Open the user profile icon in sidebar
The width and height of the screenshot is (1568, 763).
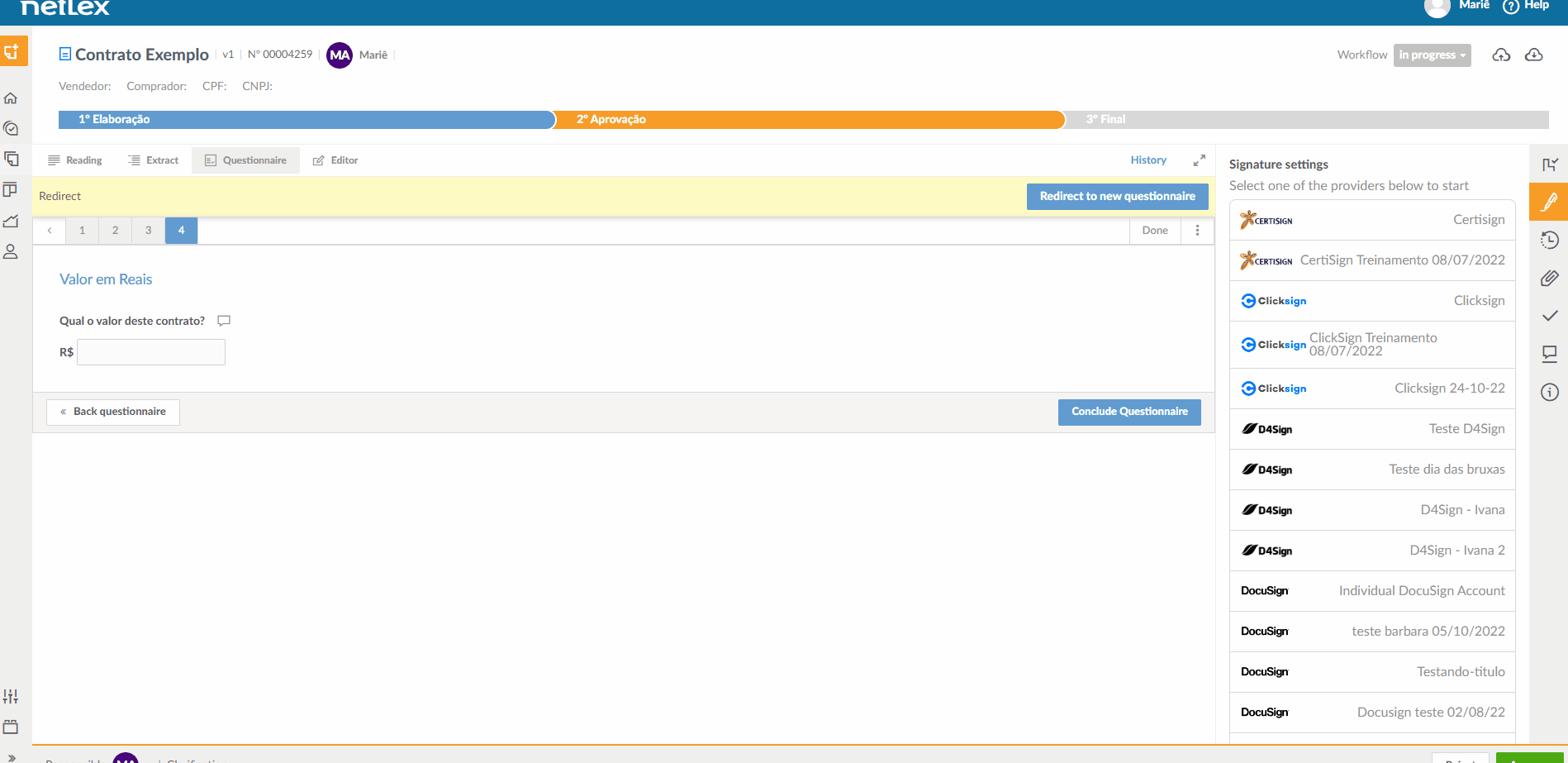click(x=11, y=252)
